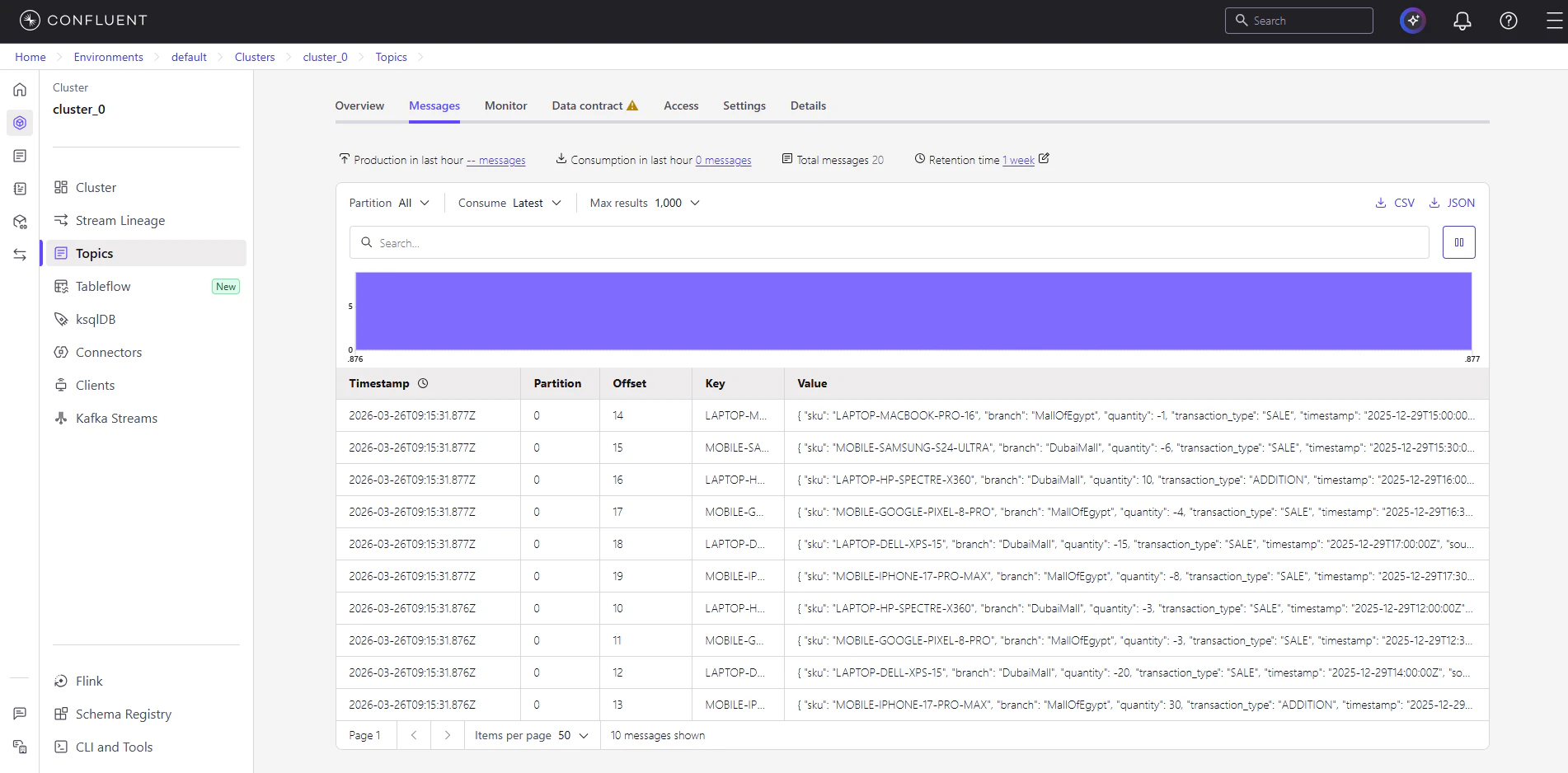Switch to the Overview tab
This screenshot has height=773, width=1568.
tap(359, 105)
